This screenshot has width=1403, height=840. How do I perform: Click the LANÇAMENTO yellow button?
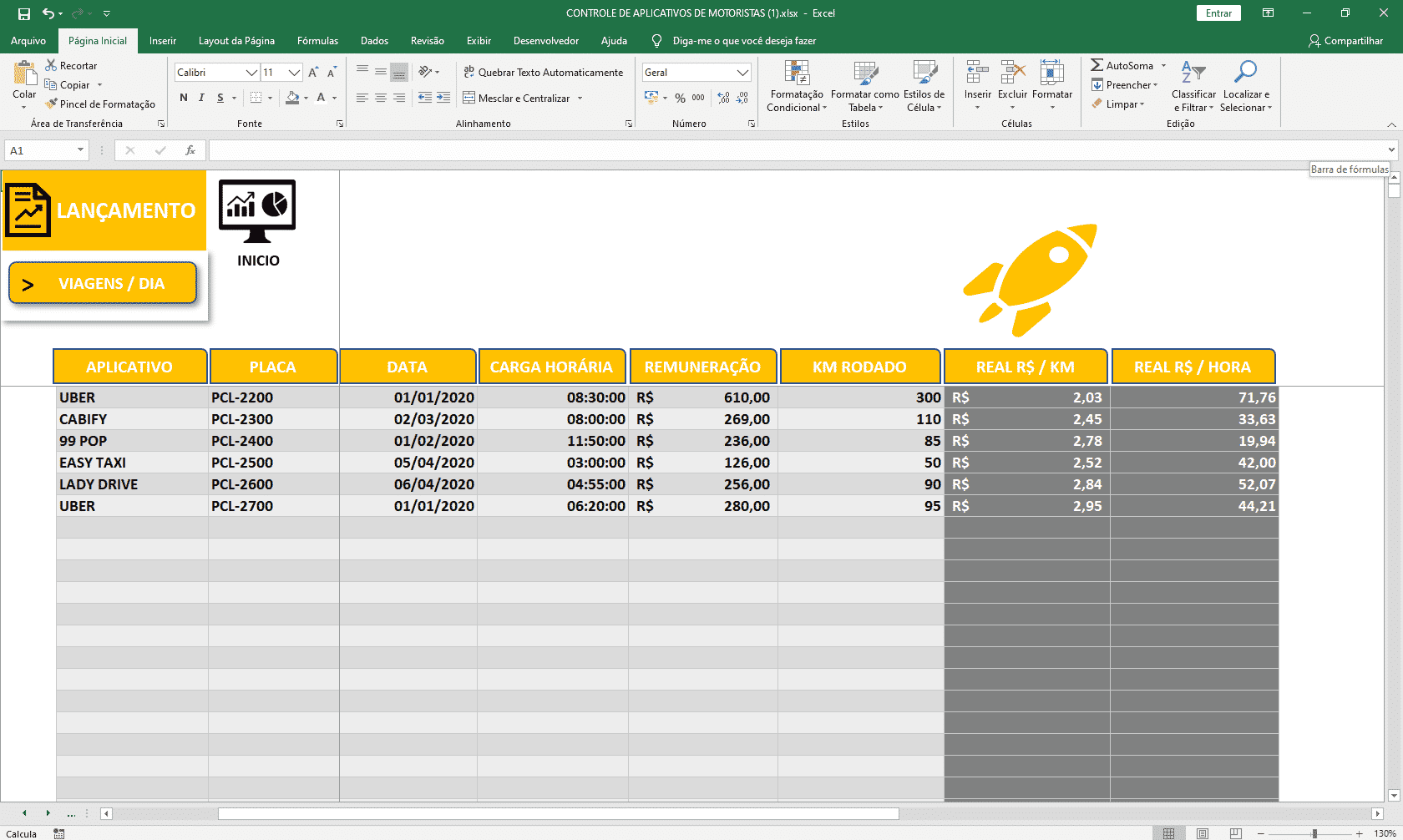[104, 210]
